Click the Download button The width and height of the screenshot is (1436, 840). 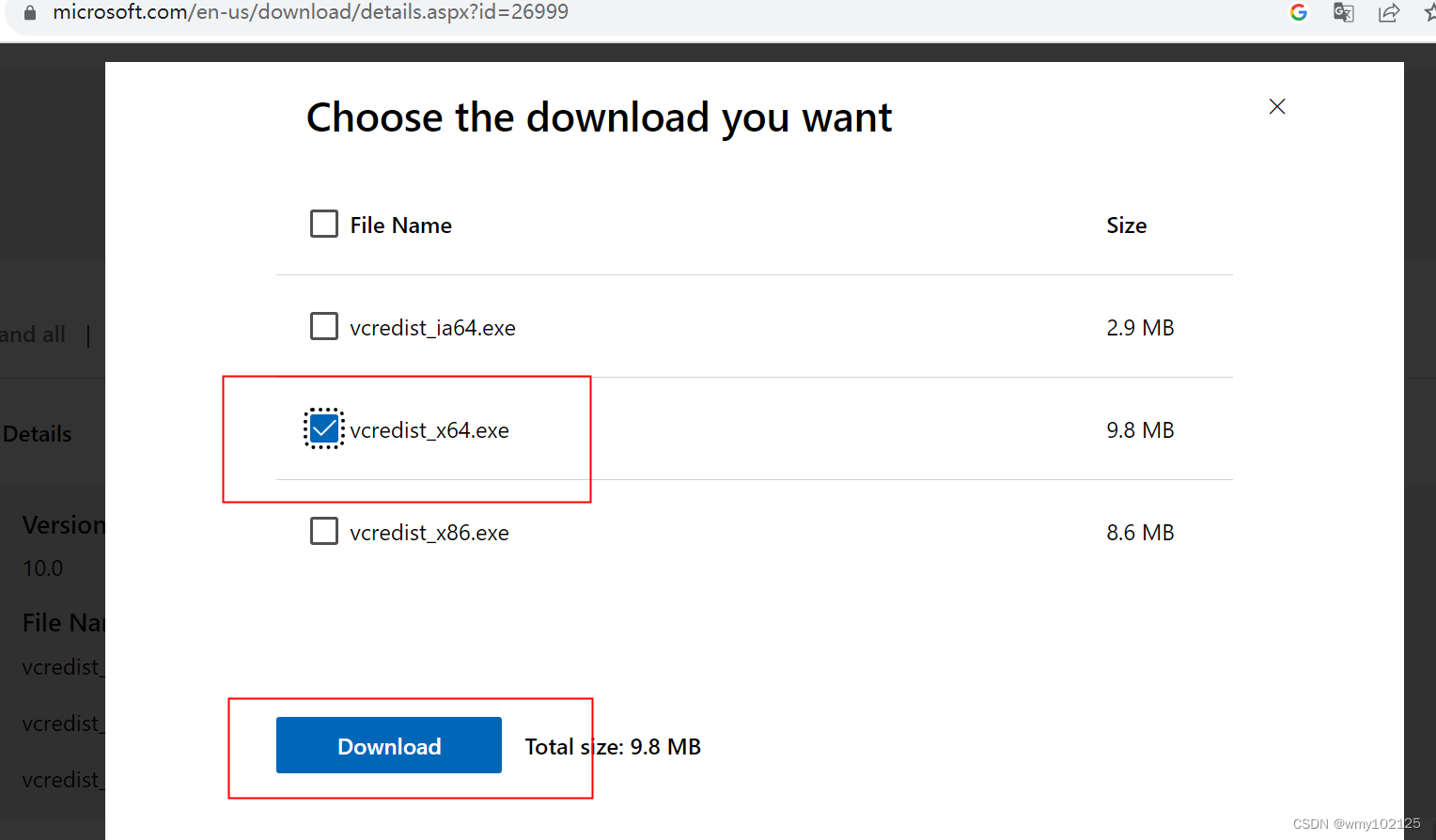pyautogui.click(x=388, y=745)
